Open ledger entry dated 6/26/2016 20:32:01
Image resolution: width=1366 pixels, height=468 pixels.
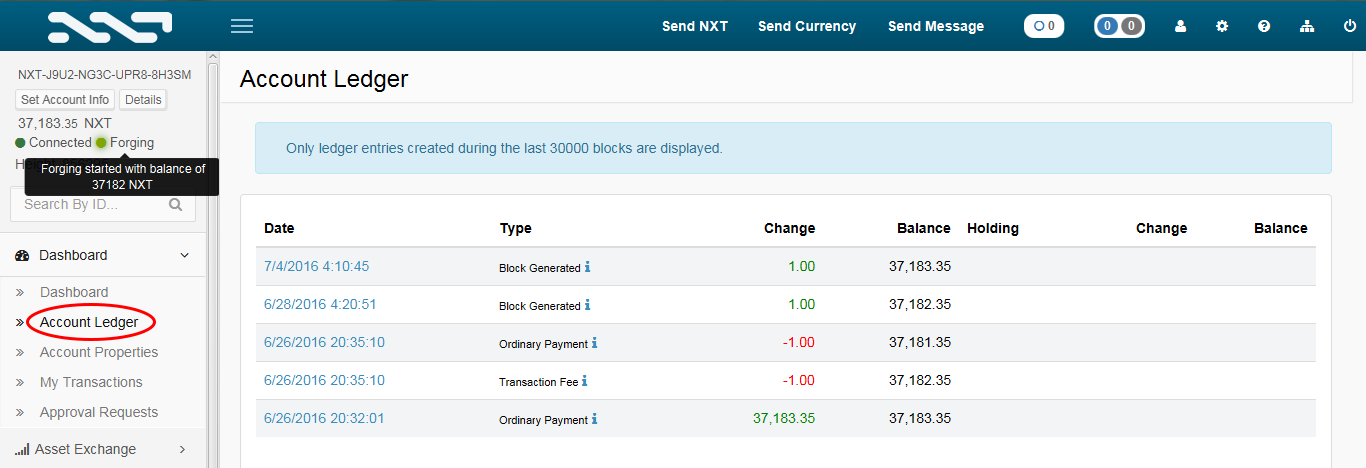coord(324,418)
